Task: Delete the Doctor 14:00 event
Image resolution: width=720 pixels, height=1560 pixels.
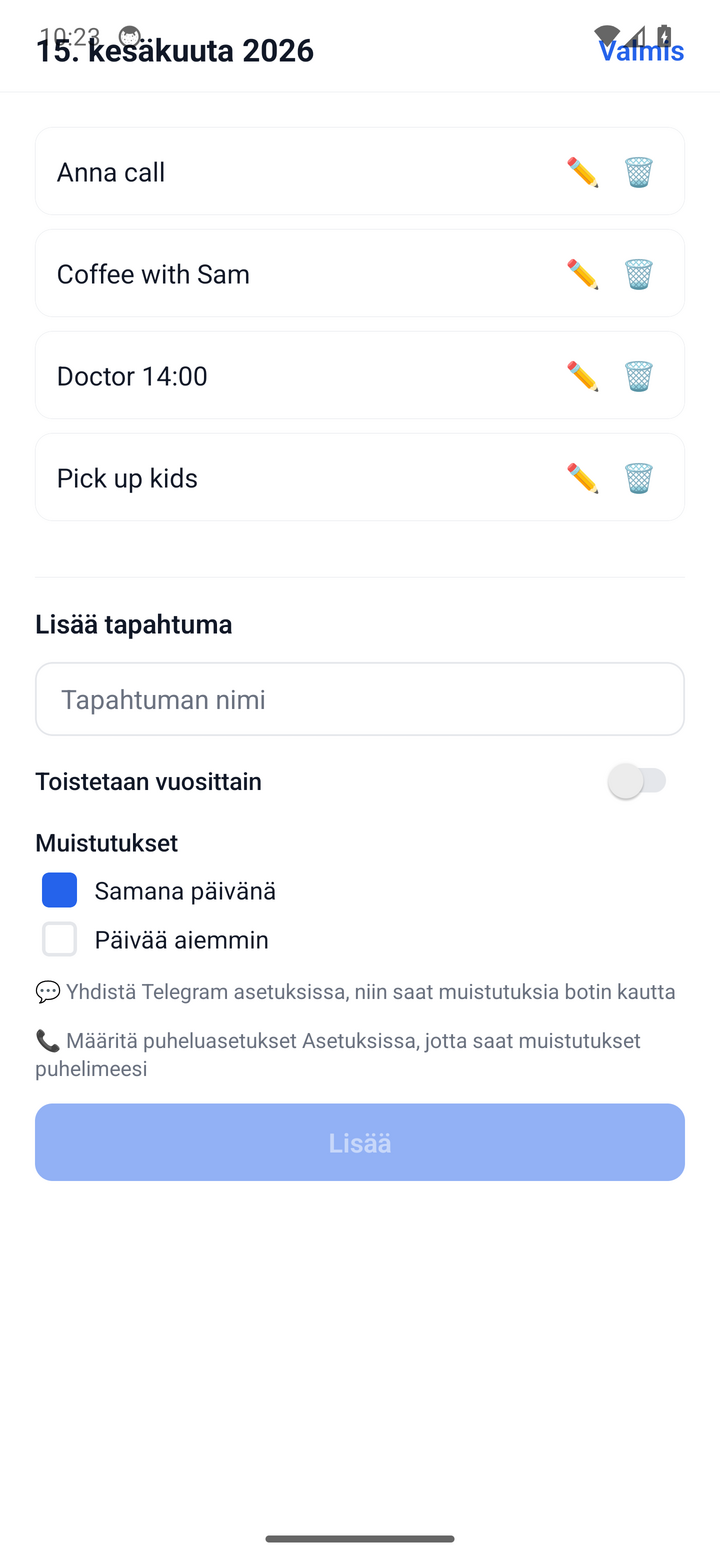Action: 639,376
